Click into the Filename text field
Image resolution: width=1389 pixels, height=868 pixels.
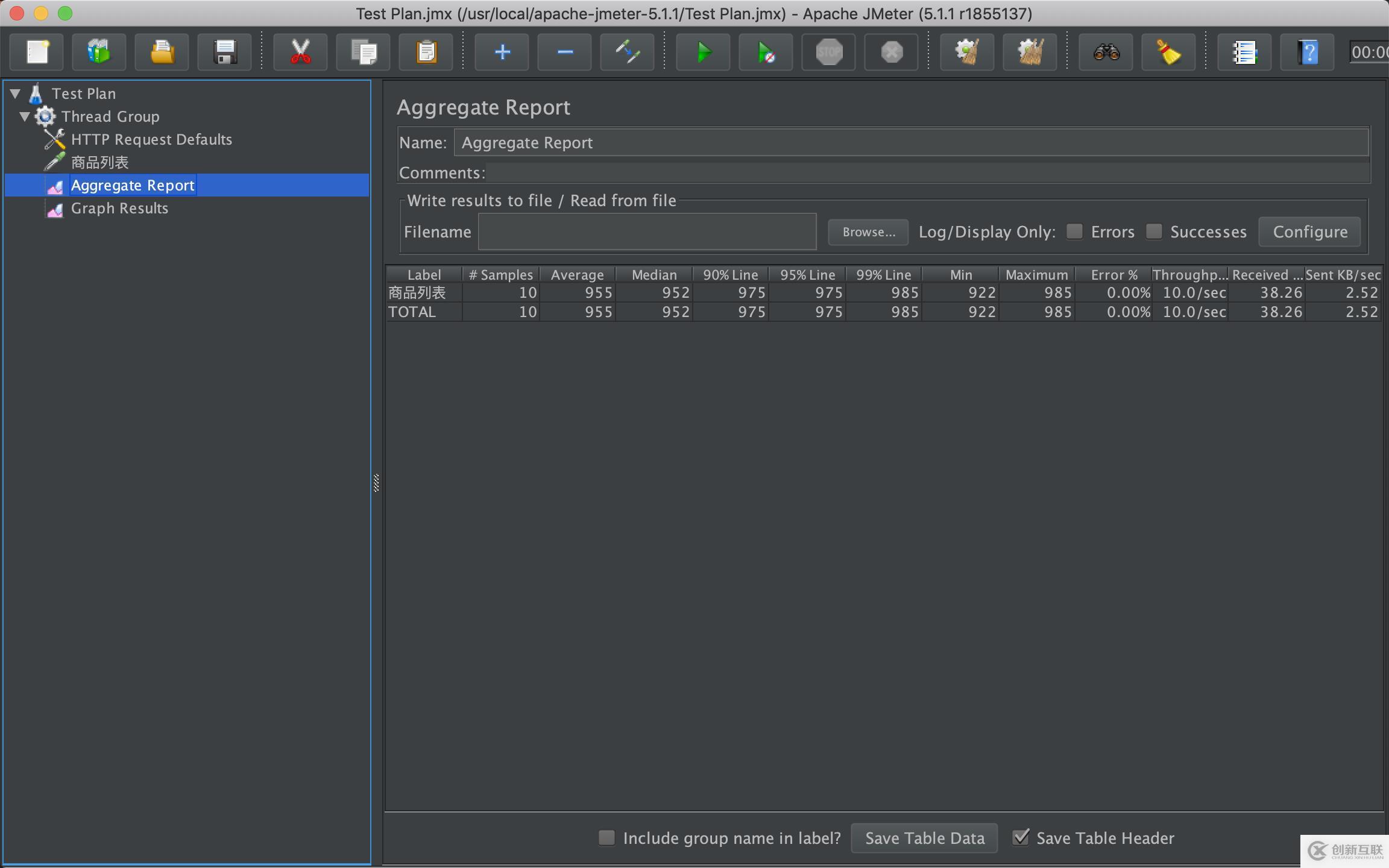tap(647, 232)
